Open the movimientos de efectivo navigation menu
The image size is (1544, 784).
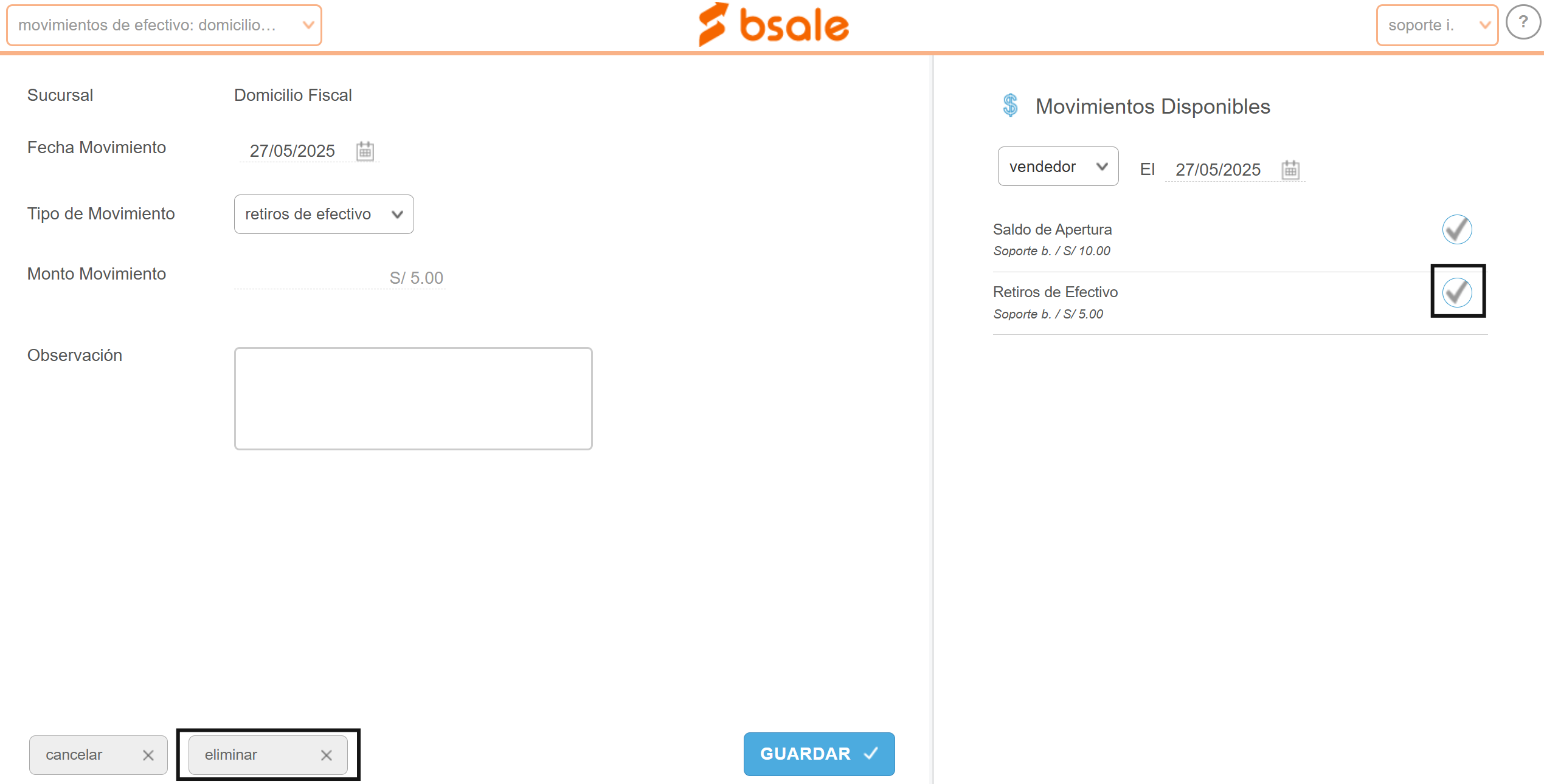click(164, 25)
